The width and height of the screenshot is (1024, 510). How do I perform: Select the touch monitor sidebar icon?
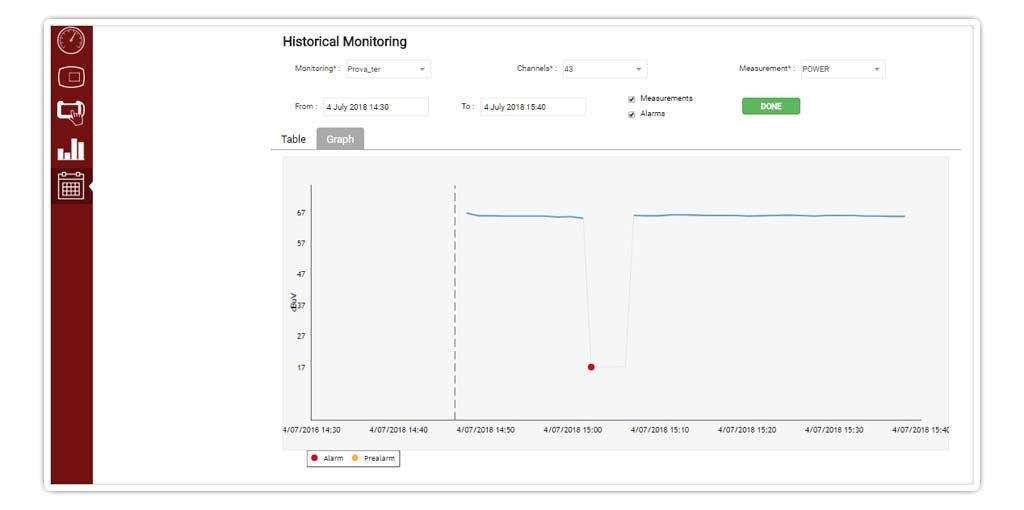(71, 112)
